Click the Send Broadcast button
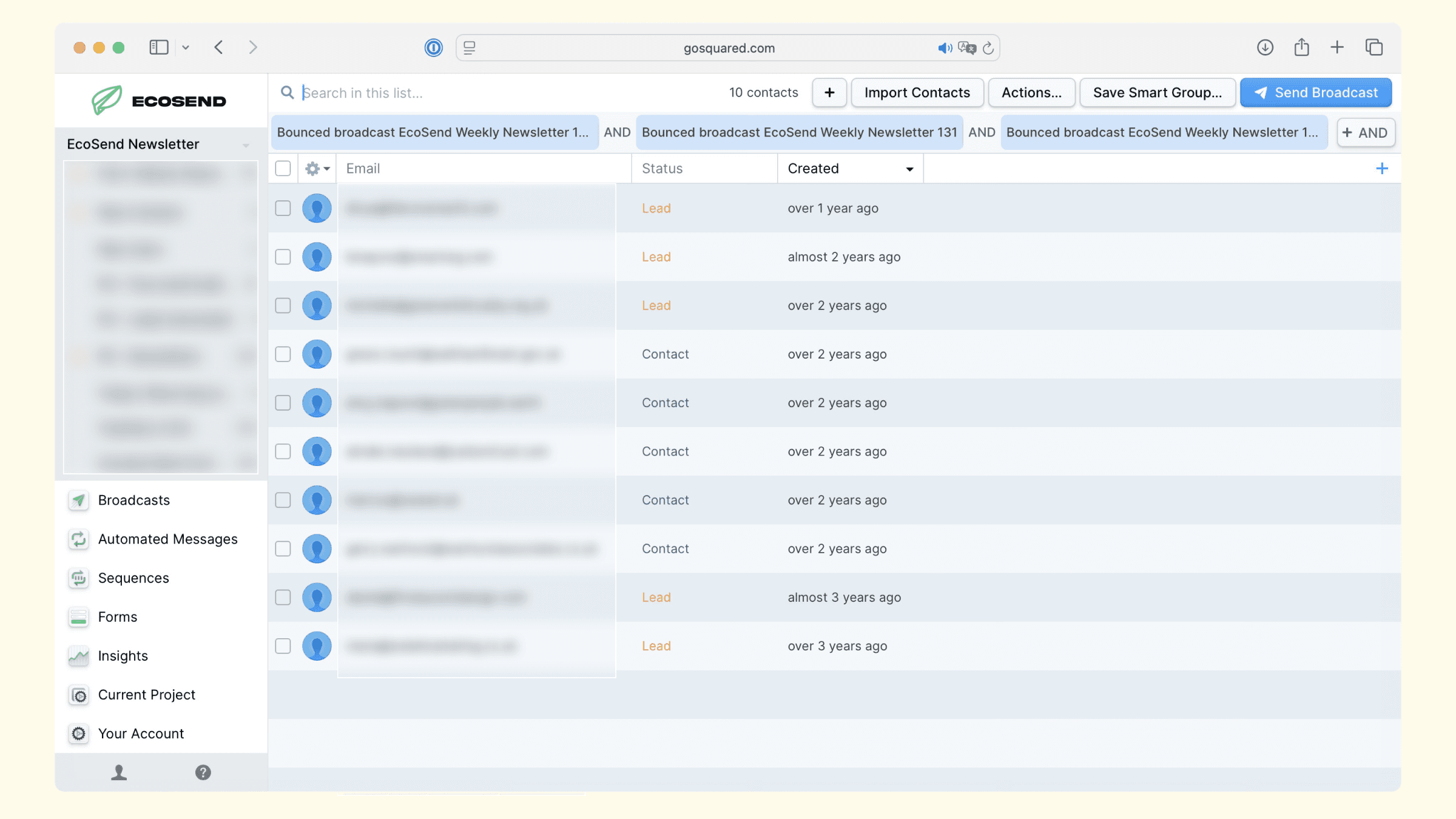 pyautogui.click(x=1315, y=92)
